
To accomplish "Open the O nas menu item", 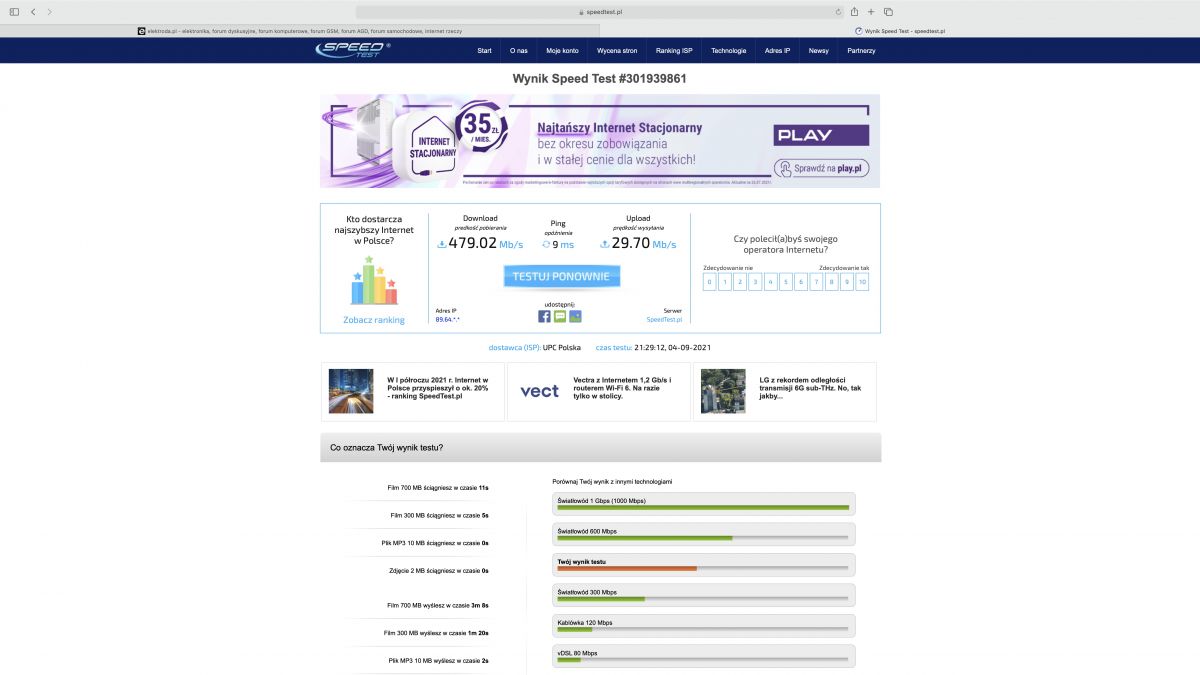I will tap(518, 50).
